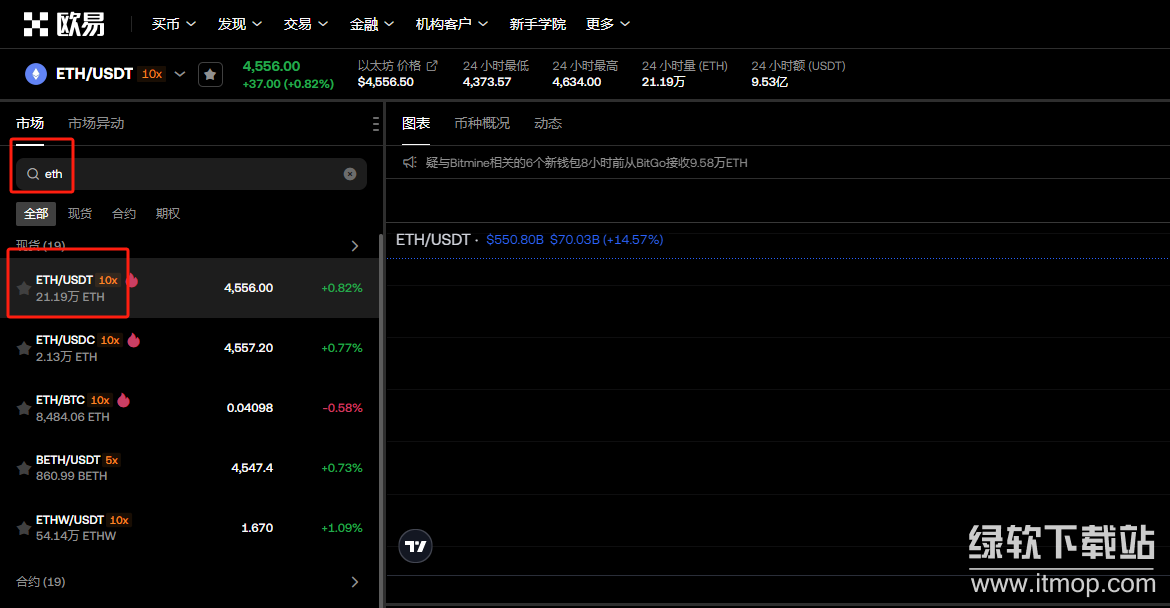Expand the ETH/USDT pair selector dropdown
The height and width of the screenshot is (608, 1170).
click(180, 74)
